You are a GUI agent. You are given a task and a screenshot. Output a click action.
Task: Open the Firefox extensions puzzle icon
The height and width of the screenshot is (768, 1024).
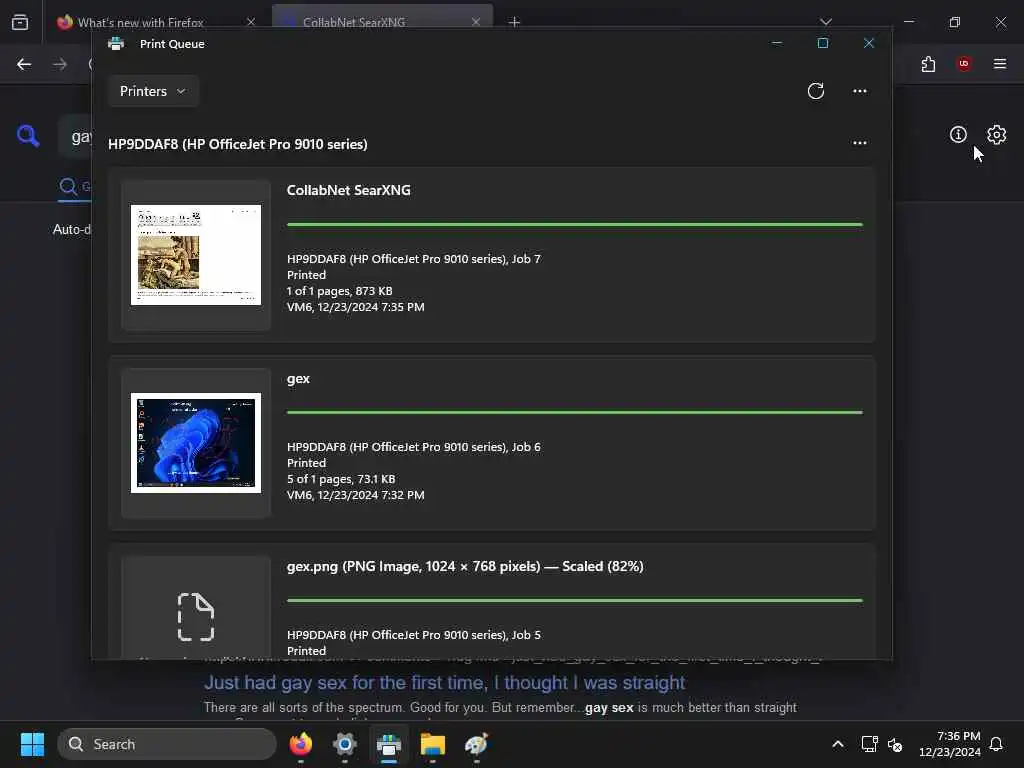click(928, 64)
